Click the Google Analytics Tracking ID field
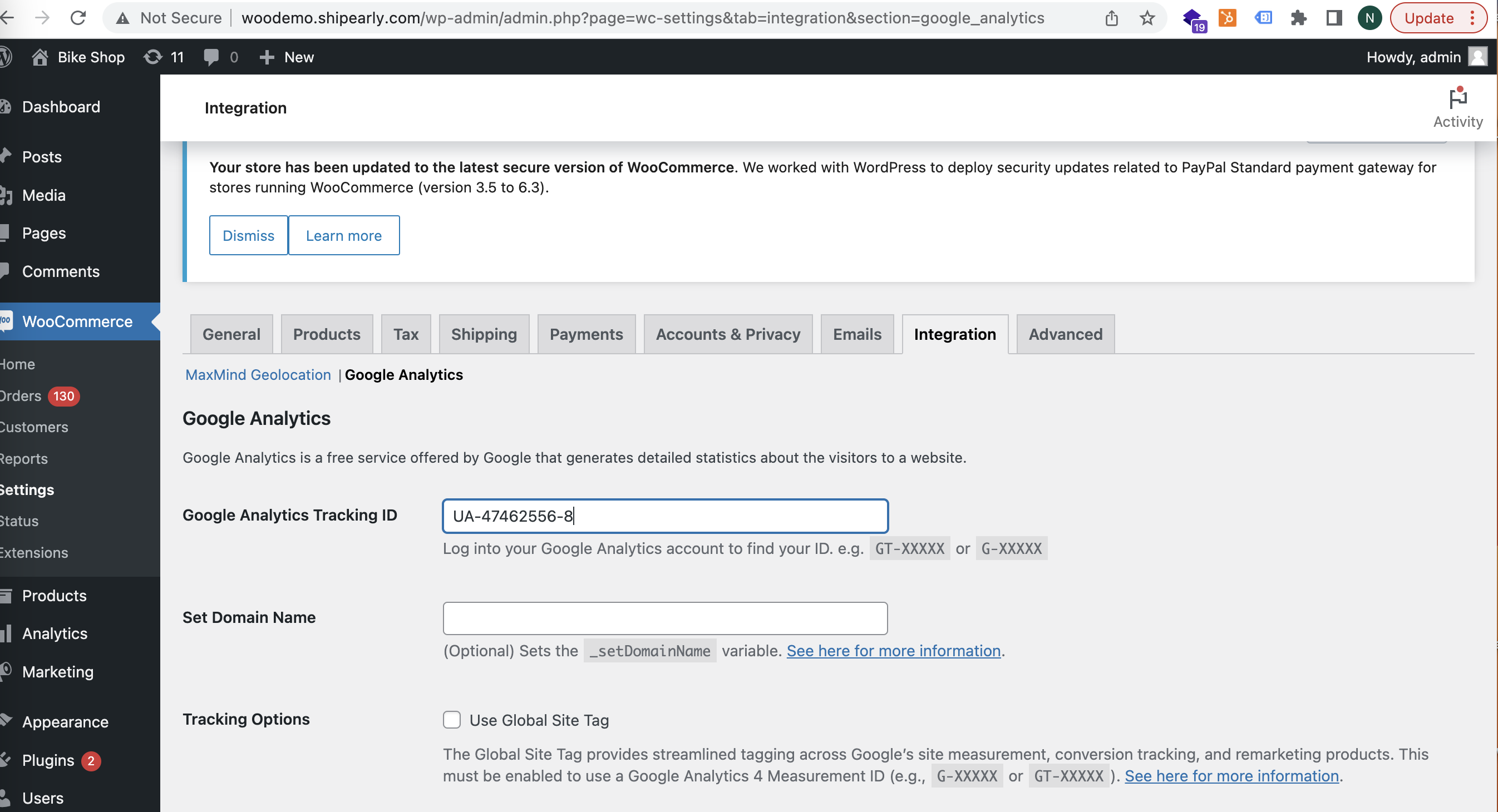 point(664,516)
